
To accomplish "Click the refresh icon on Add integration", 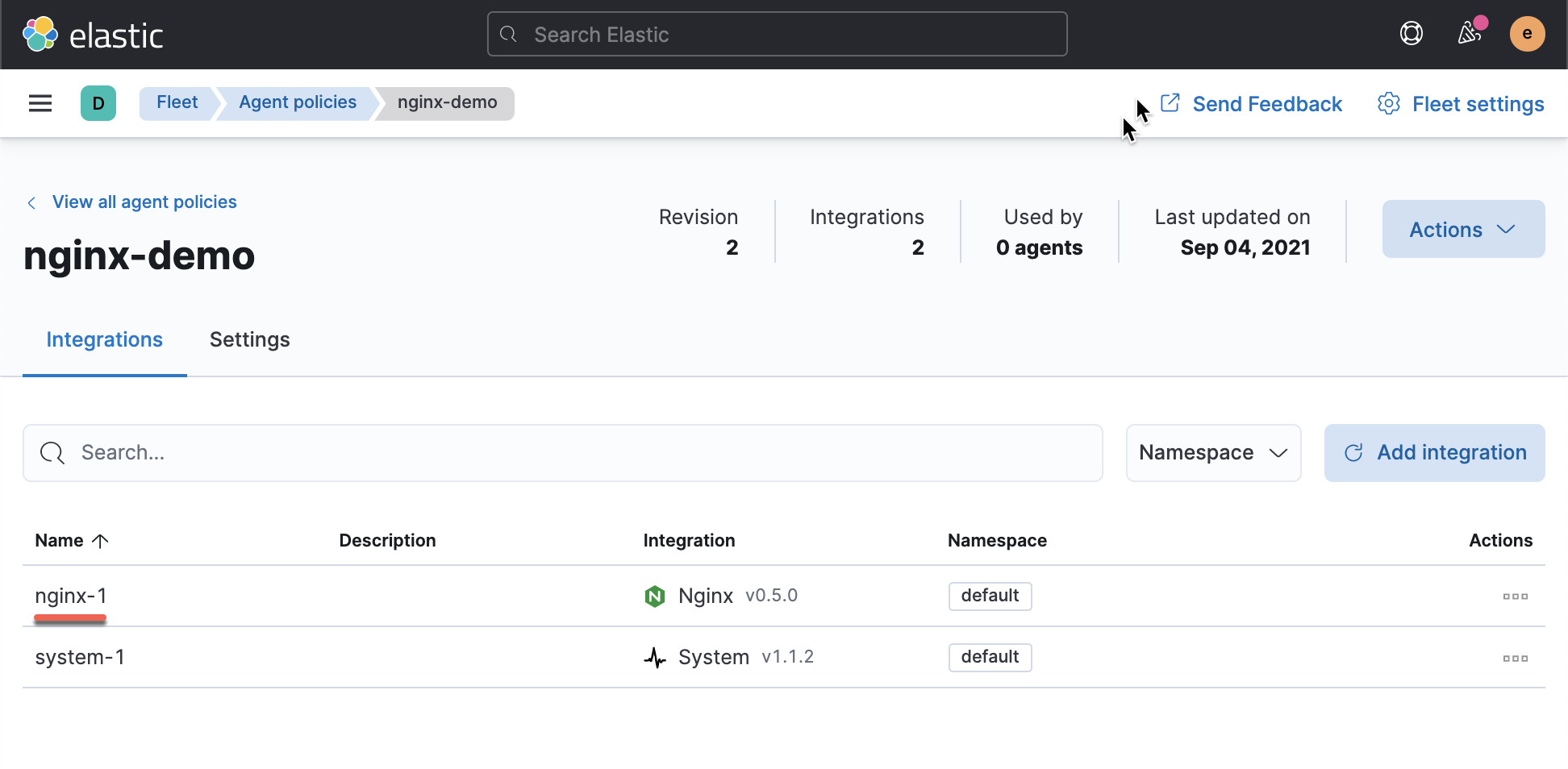I will click(1354, 453).
